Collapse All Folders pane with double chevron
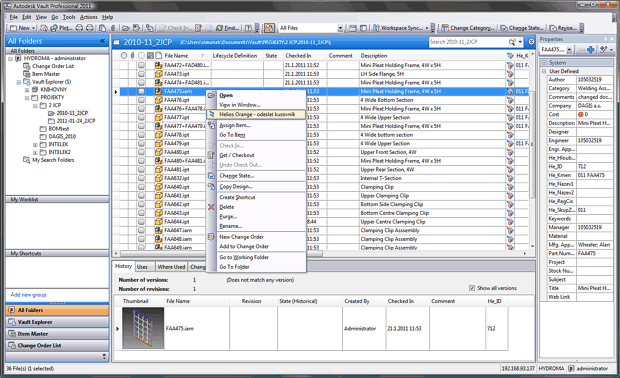The image size is (620, 378). (103, 41)
